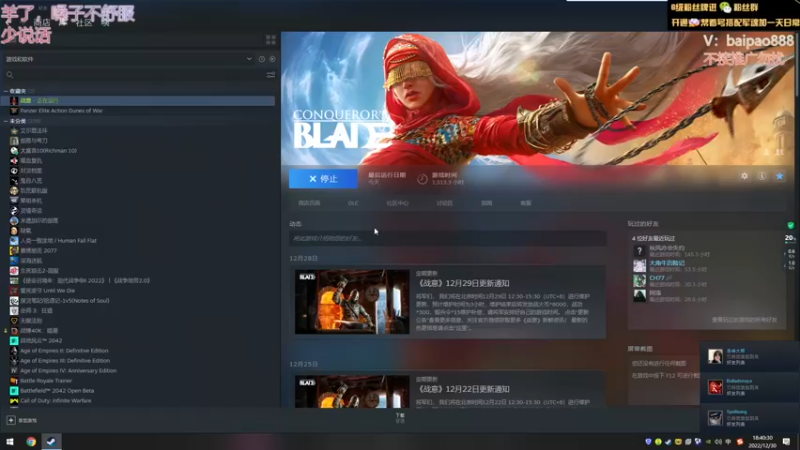Click the Chinese 中 input method indicator
Image resolution: width=800 pixels, height=450 pixels.
point(728,441)
